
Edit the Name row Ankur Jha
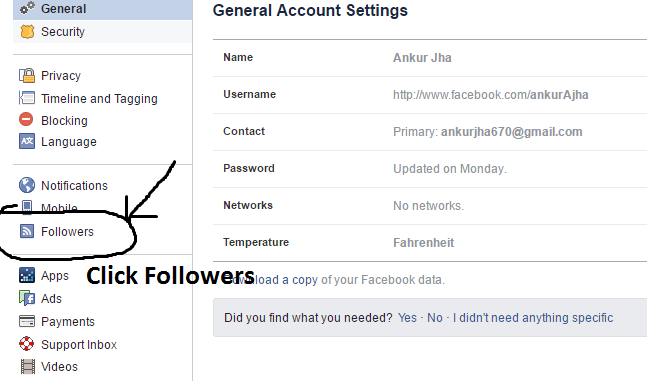pos(430,58)
